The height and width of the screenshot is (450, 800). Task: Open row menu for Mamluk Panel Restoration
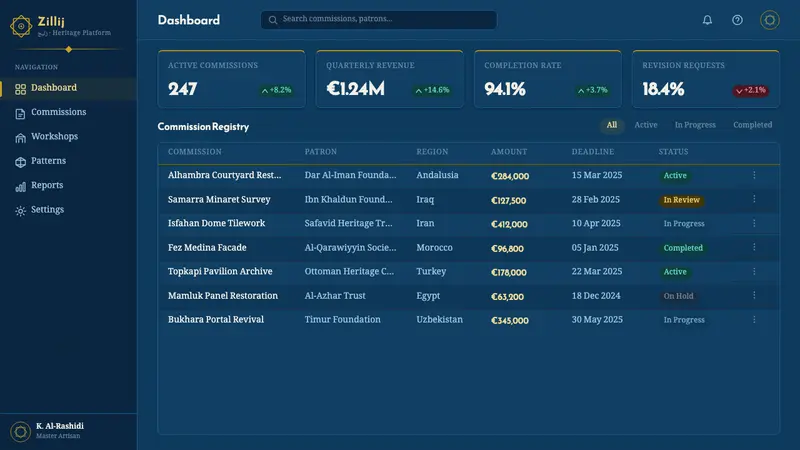tap(754, 295)
